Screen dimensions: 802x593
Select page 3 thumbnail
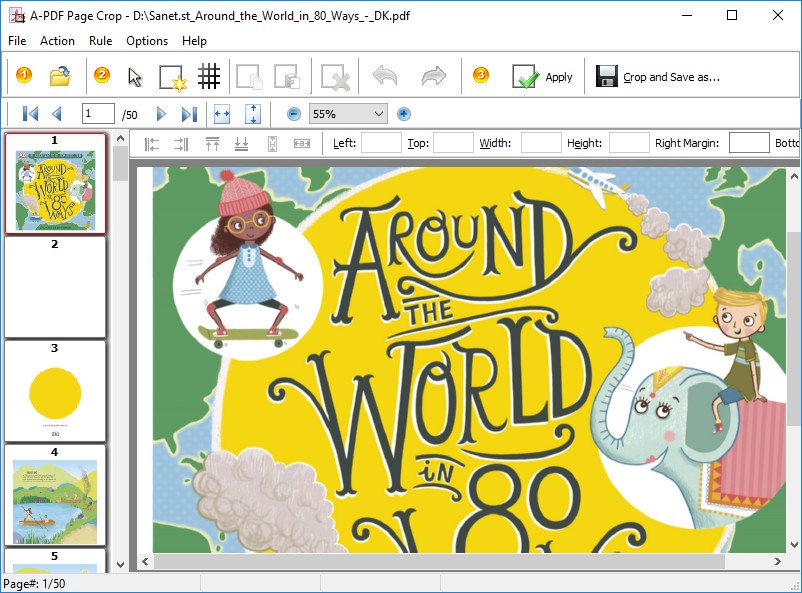tap(55, 391)
